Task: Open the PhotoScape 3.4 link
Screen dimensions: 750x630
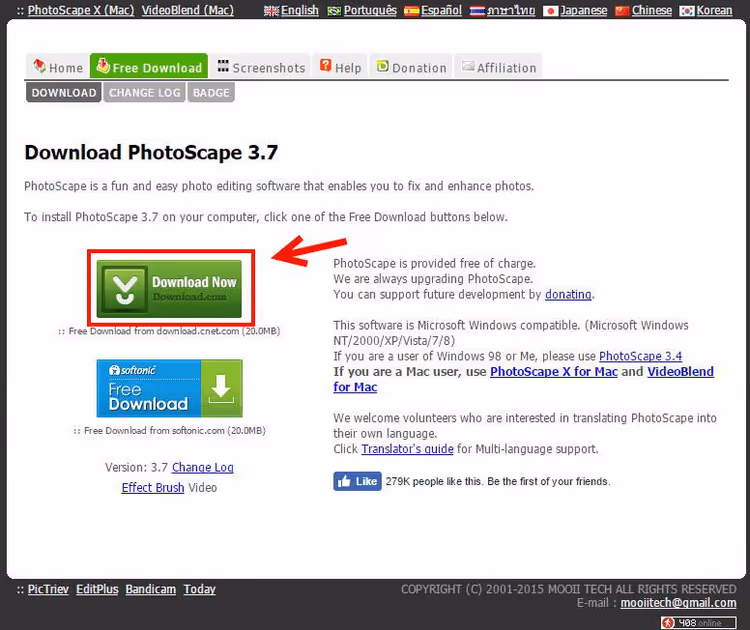Action: pyautogui.click(x=640, y=356)
